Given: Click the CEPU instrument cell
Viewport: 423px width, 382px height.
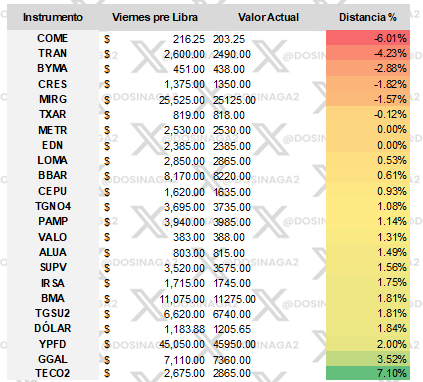Looking at the screenshot, I should [53, 191].
